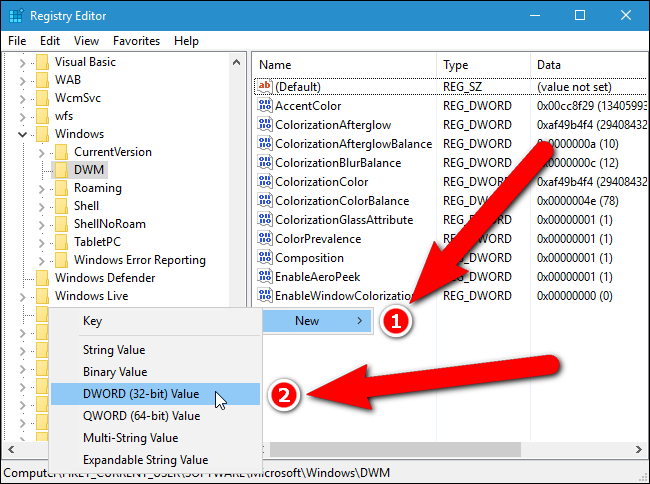
Task: Select the (Default) string value icon
Action: (x=264, y=87)
